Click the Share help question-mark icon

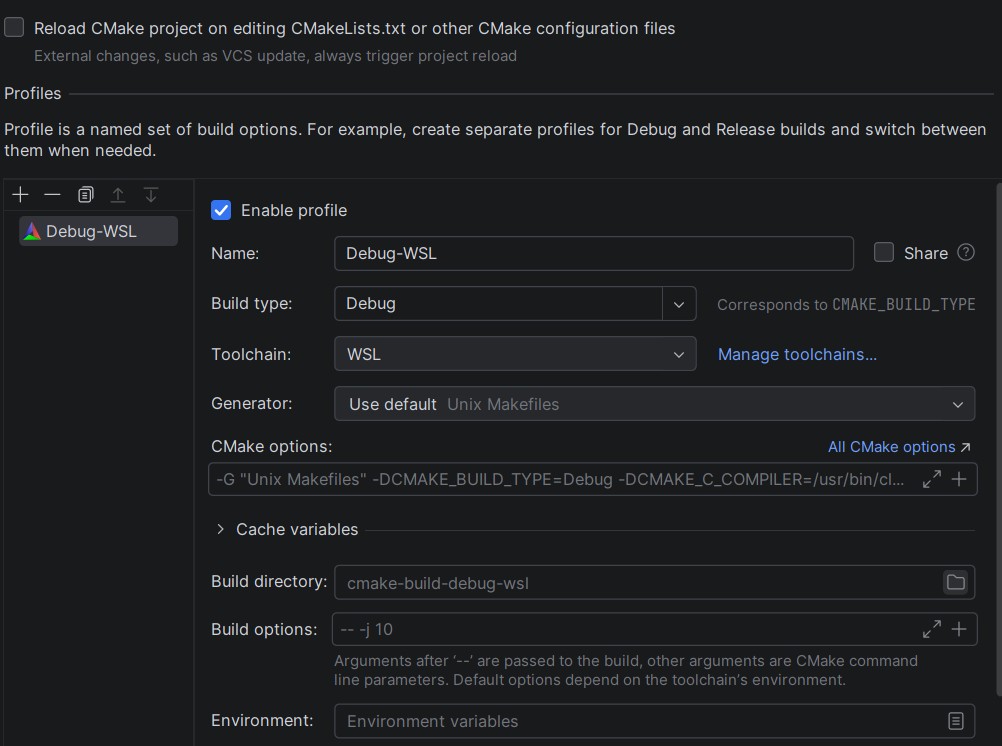(x=966, y=253)
